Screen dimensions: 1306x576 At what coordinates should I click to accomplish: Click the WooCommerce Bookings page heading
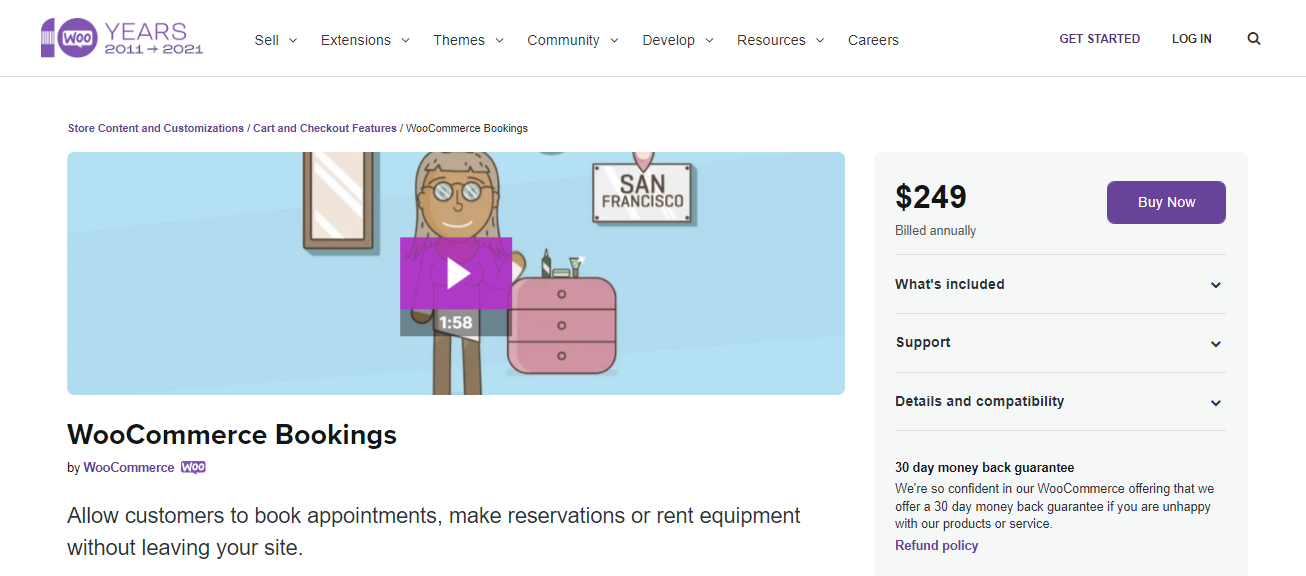click(x=232, y=435)
